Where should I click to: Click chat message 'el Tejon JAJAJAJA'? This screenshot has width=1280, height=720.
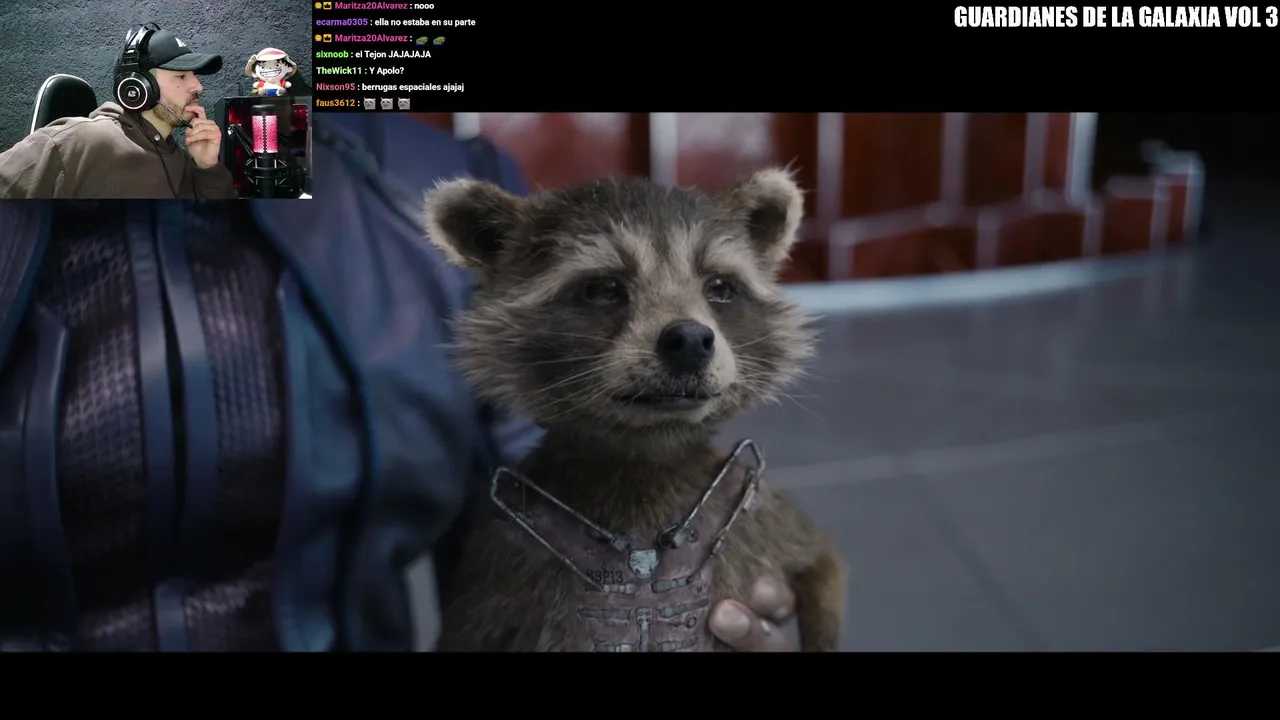point(393,54)
